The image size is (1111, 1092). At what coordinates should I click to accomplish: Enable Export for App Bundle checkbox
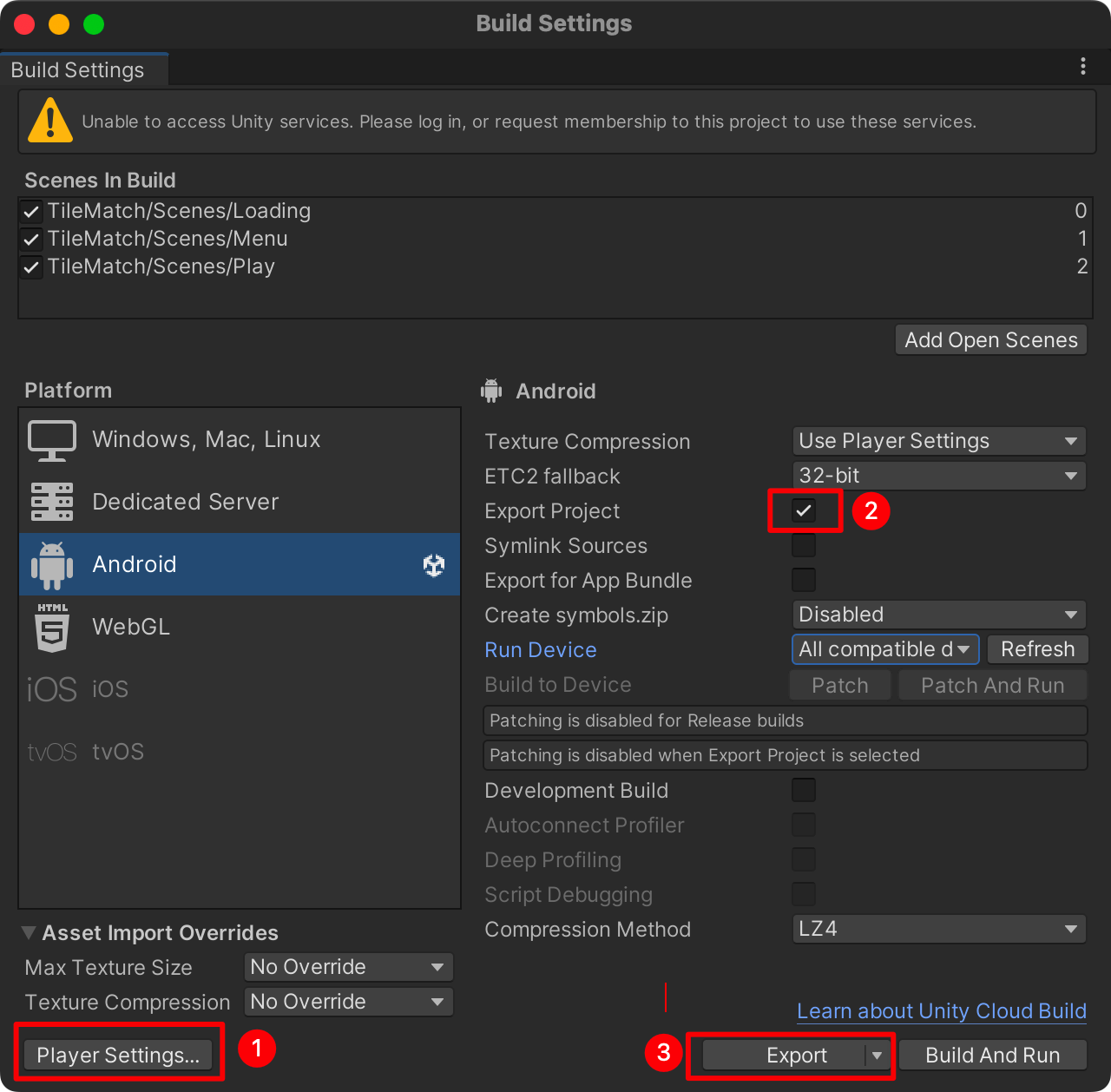coord(804,580)
